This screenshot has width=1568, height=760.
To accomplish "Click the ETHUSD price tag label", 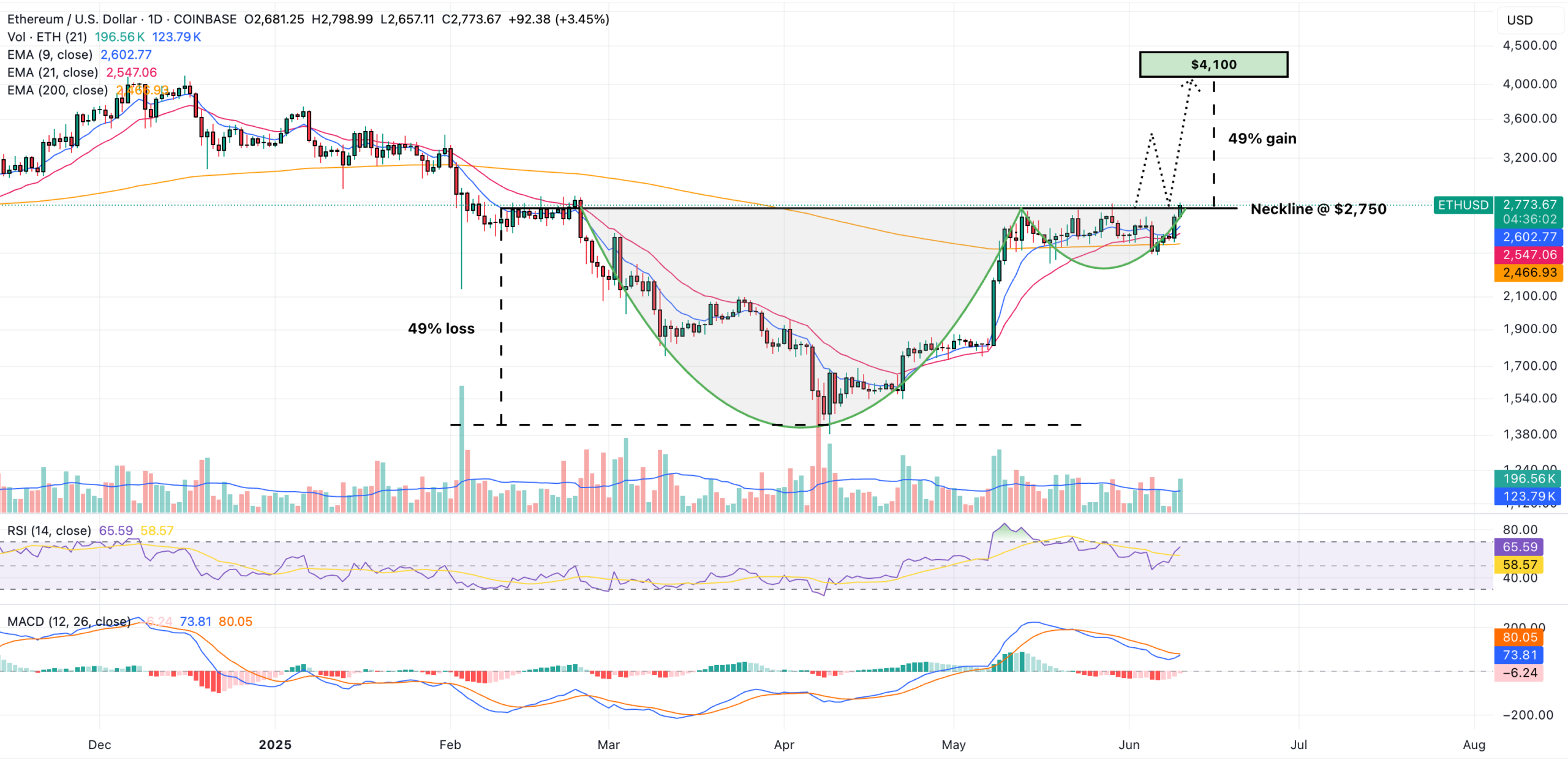I will click(x=1463, y=205).
